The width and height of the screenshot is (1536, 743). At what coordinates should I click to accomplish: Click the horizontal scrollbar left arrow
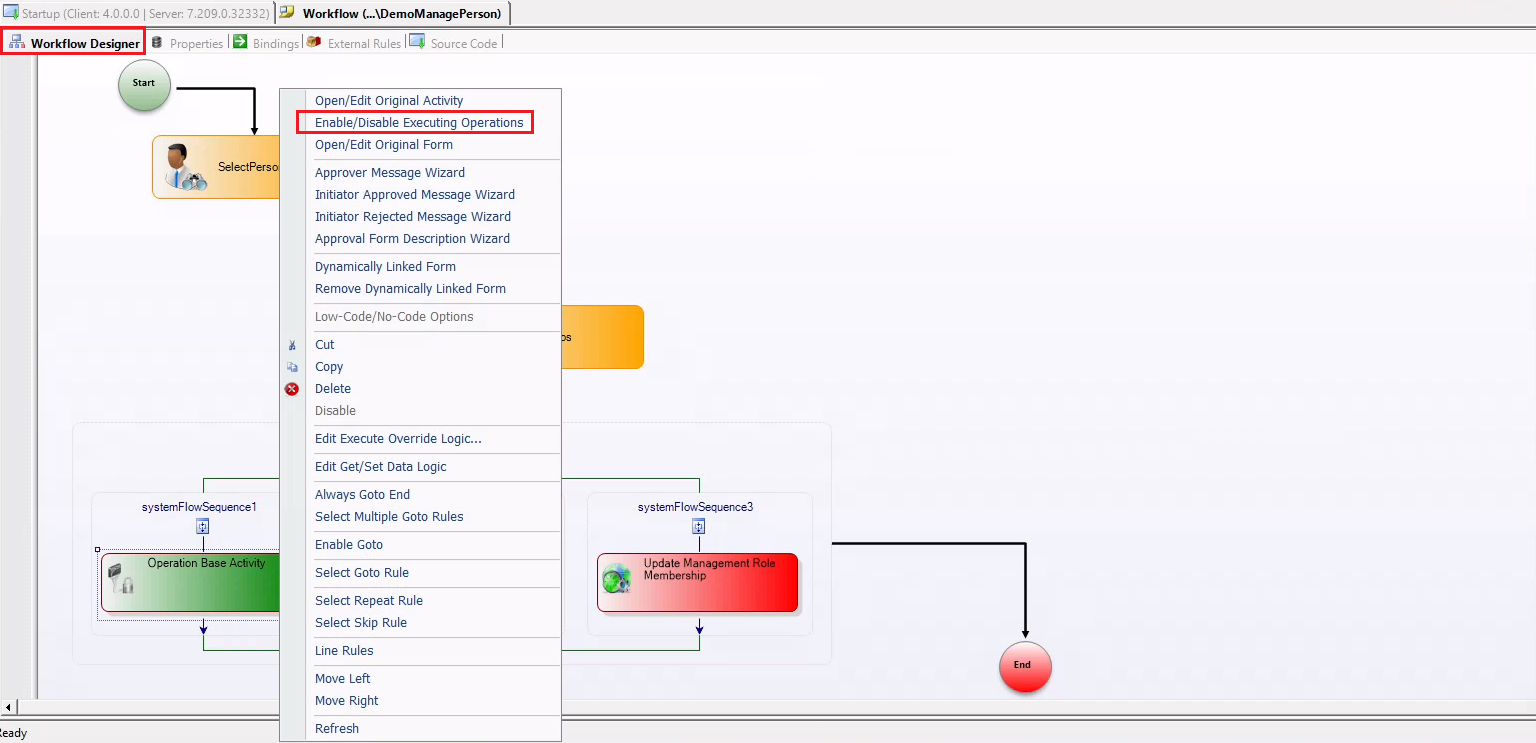coord(9,708)
